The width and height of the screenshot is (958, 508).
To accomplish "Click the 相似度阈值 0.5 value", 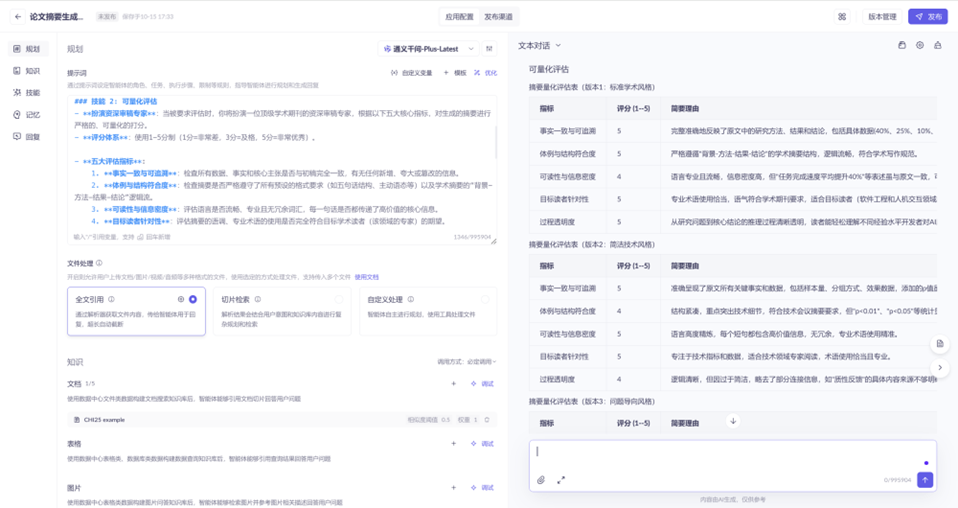I will (x=429, y=420).
